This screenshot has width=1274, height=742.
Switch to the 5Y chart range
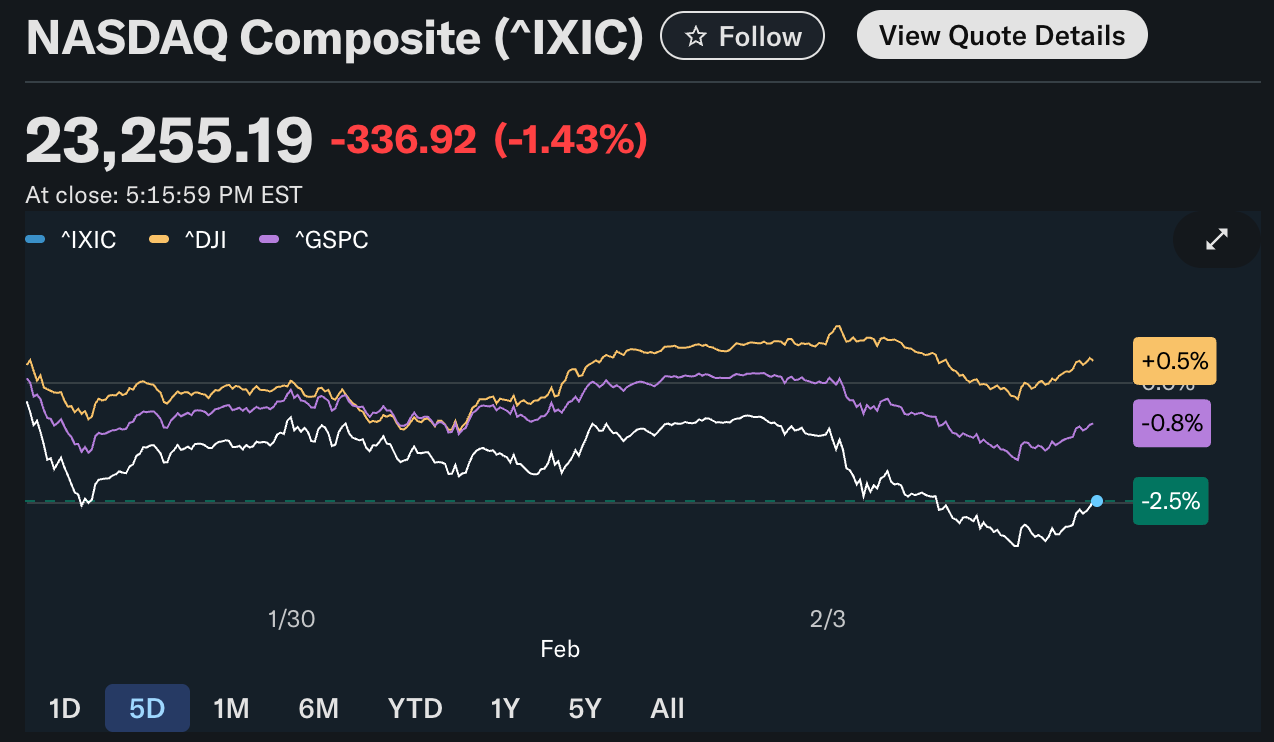[x=584, y=708]
